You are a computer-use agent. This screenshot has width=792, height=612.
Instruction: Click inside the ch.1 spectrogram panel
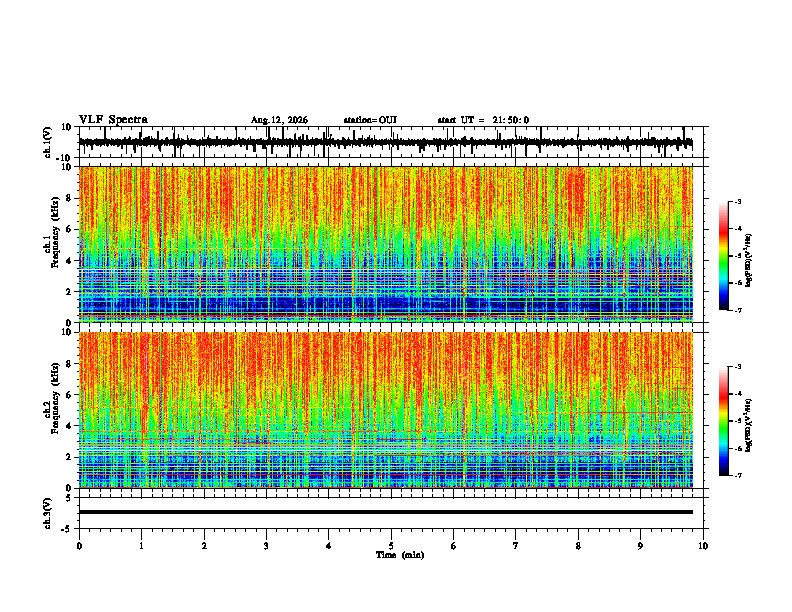coord(386,244)
